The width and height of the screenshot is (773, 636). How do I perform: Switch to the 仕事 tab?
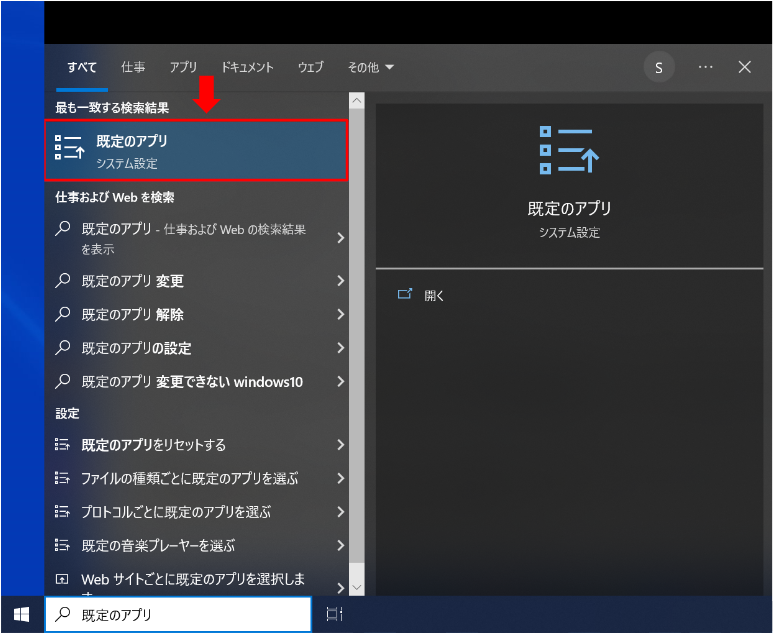133,67
